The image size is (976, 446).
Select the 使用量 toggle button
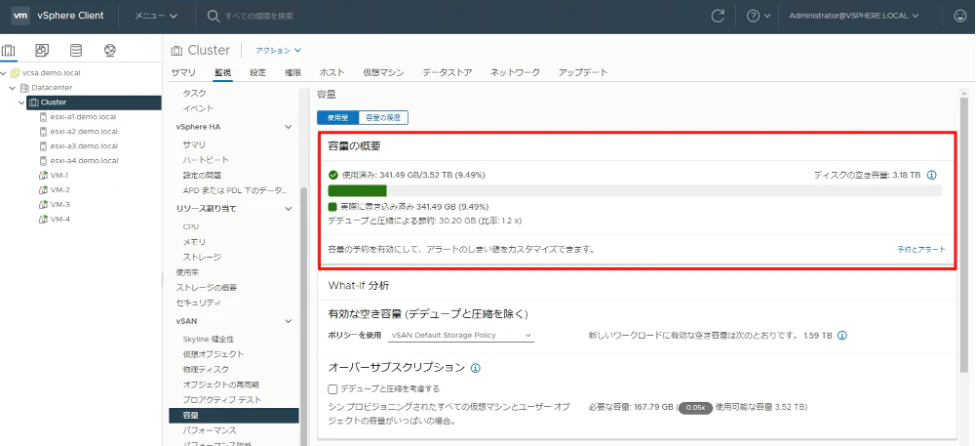(x=338, y=117)
